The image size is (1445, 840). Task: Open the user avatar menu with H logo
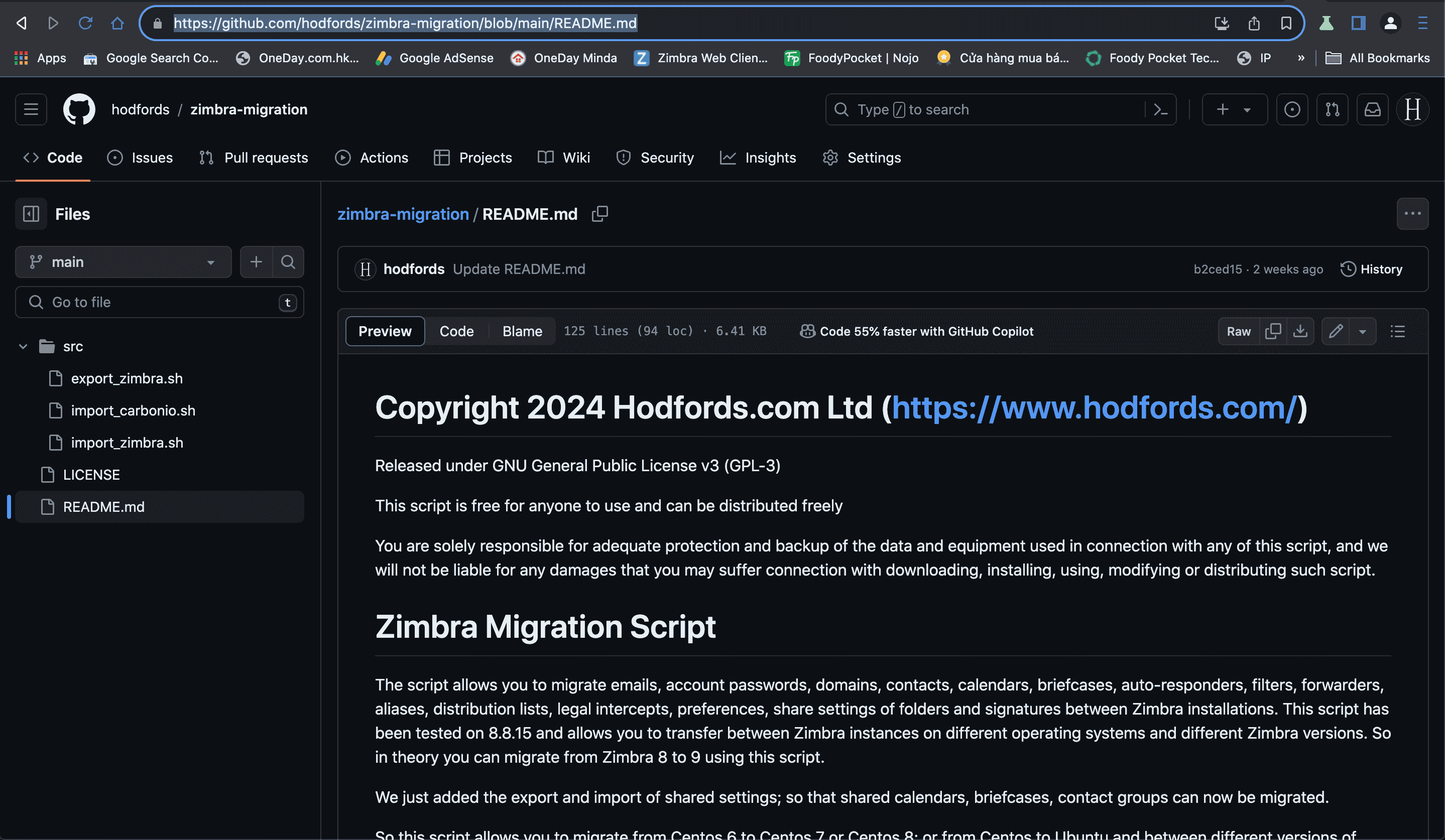(1412, 109)
